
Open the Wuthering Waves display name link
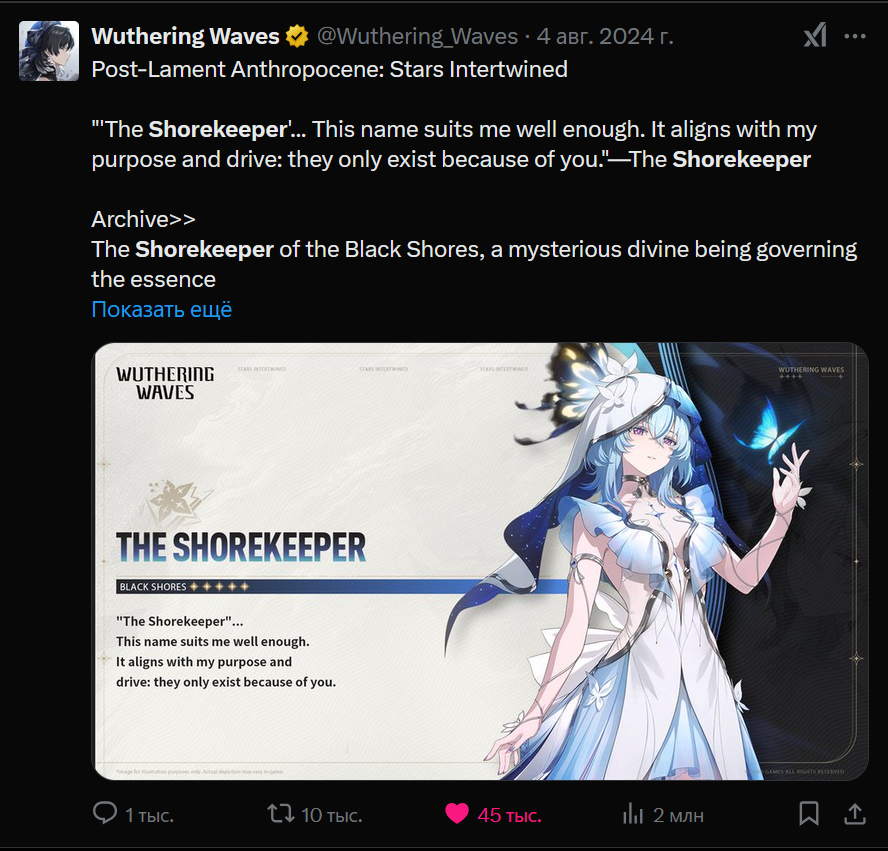[x=185, y=36]
